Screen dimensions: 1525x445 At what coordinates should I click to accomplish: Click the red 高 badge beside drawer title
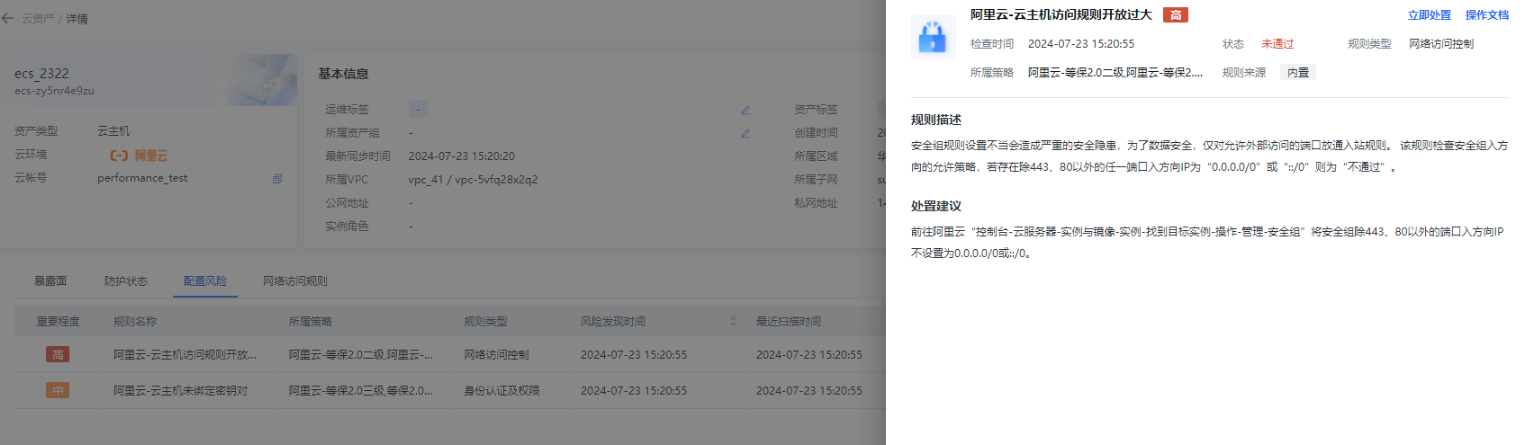click(x=1175, y=15)
